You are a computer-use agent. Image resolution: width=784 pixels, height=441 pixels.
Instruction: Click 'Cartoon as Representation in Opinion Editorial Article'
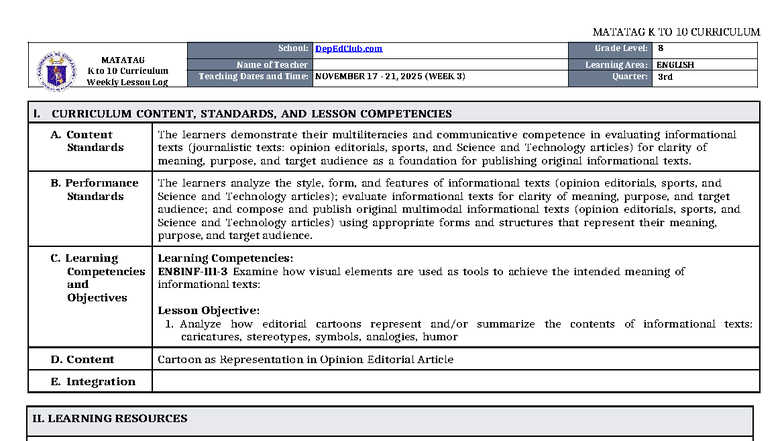(x=306, y=360)
